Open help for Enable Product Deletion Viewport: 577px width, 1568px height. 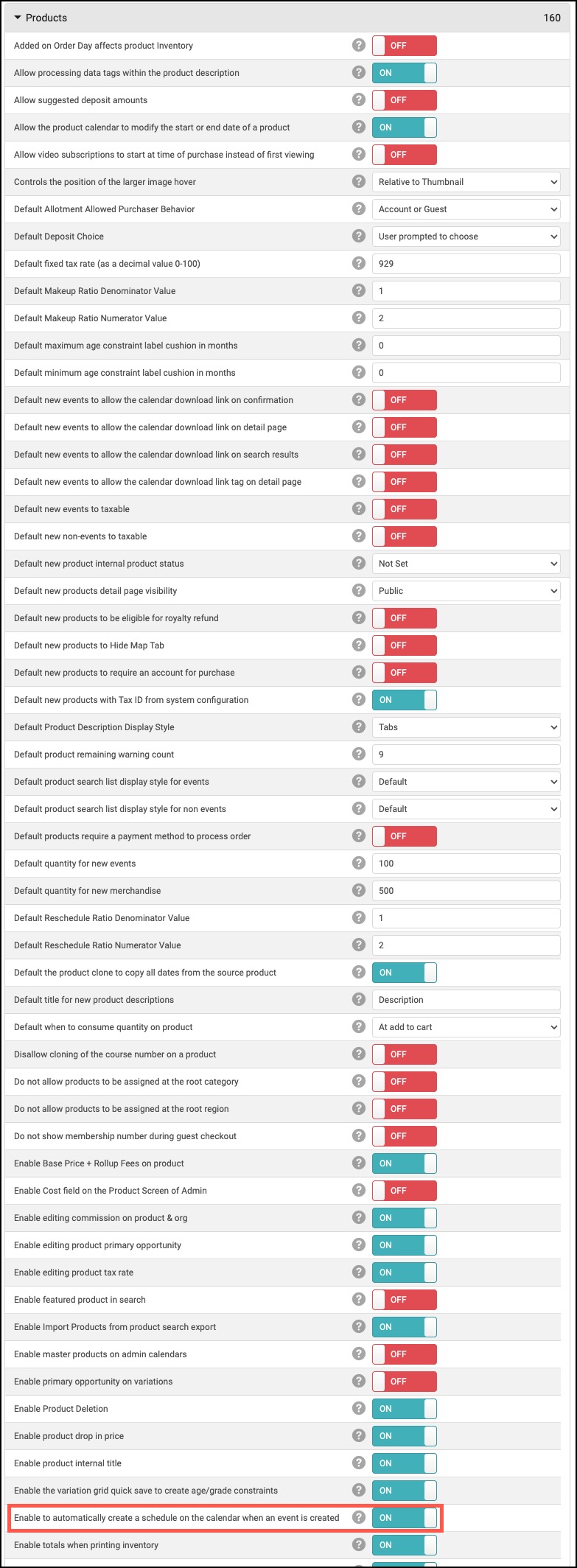359,1408
